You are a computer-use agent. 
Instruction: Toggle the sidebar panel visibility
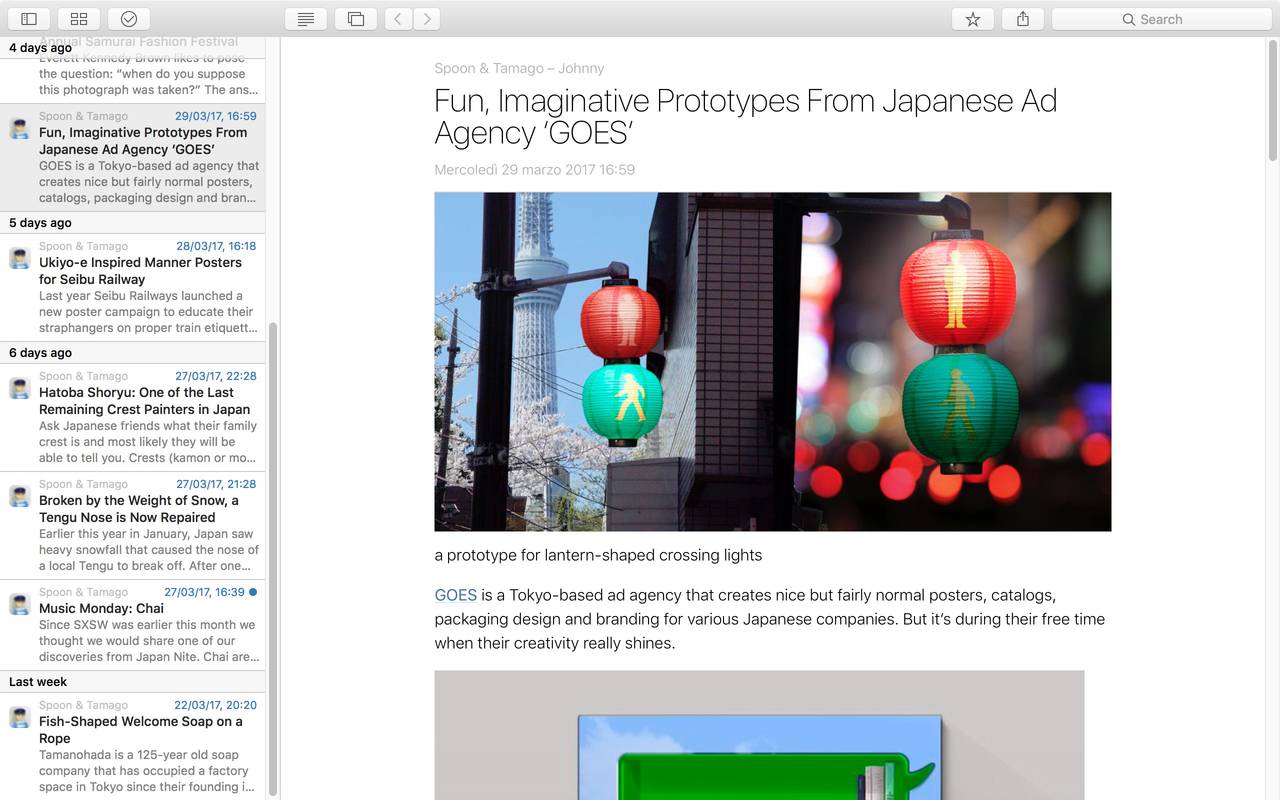point(29,18)
